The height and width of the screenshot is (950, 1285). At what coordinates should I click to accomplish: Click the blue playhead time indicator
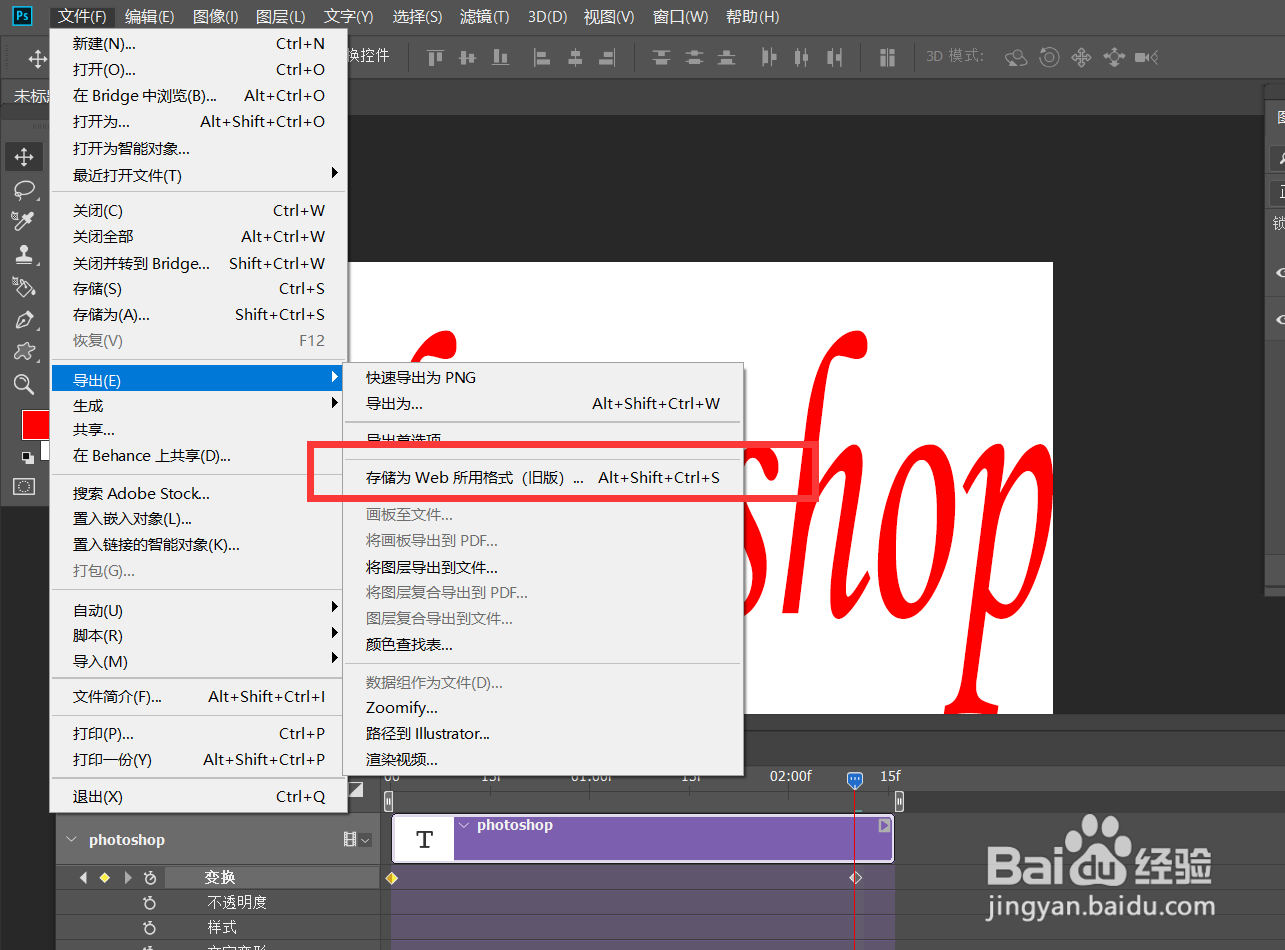pos(855,779)
